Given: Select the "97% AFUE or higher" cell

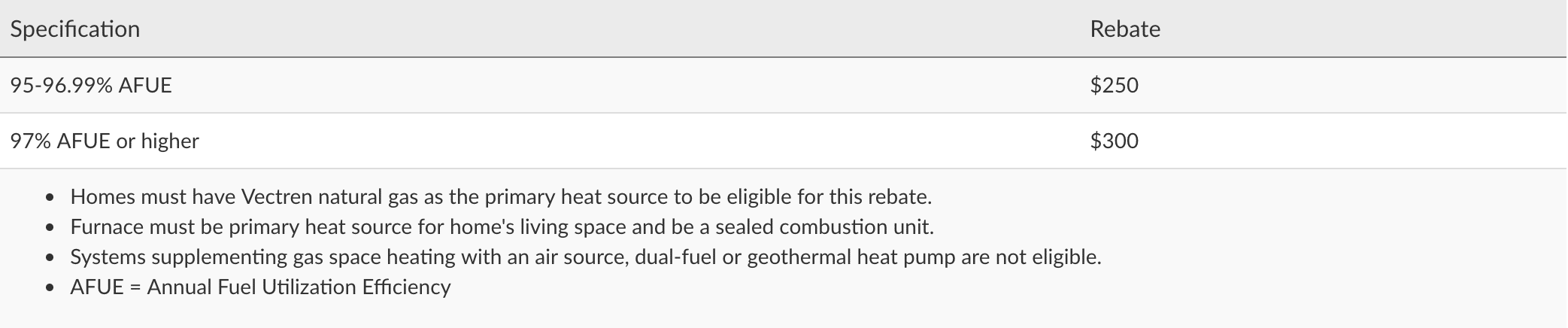Looking at the screenshot, I should (x=105, y=141).
